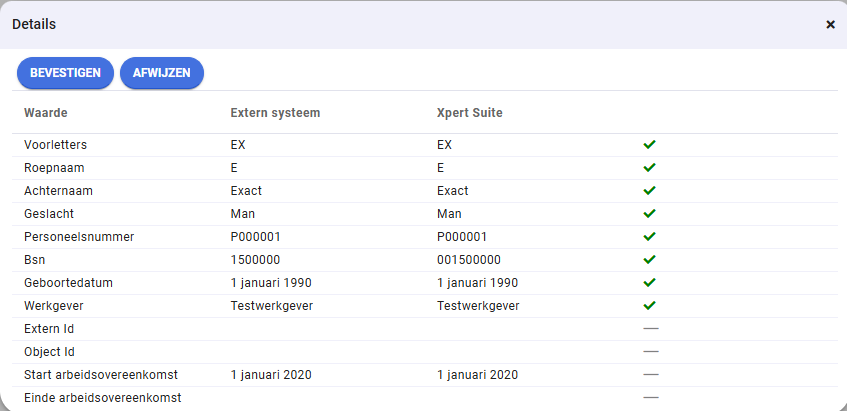Click the dash icon for Einde arbeidsovereenkomst
Screen dimensions: 847x411
click(651, 397)
